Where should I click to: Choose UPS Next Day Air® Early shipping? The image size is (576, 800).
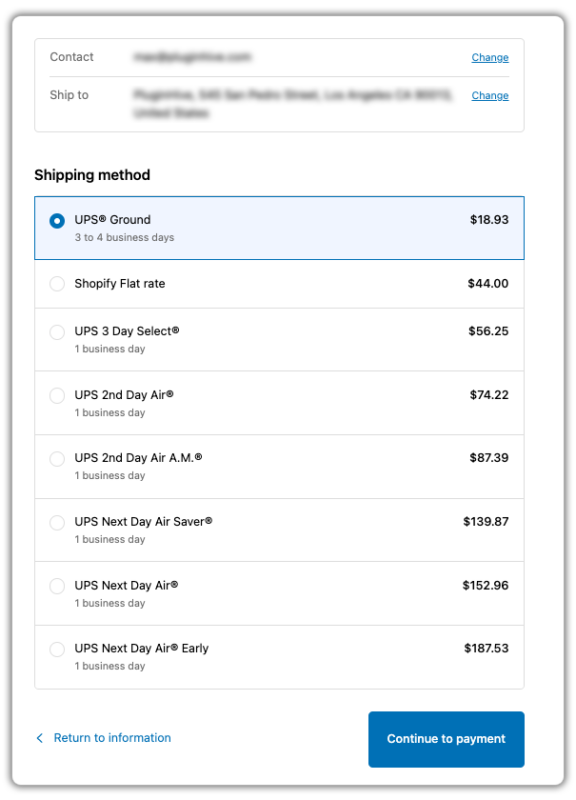click(57, 649)
